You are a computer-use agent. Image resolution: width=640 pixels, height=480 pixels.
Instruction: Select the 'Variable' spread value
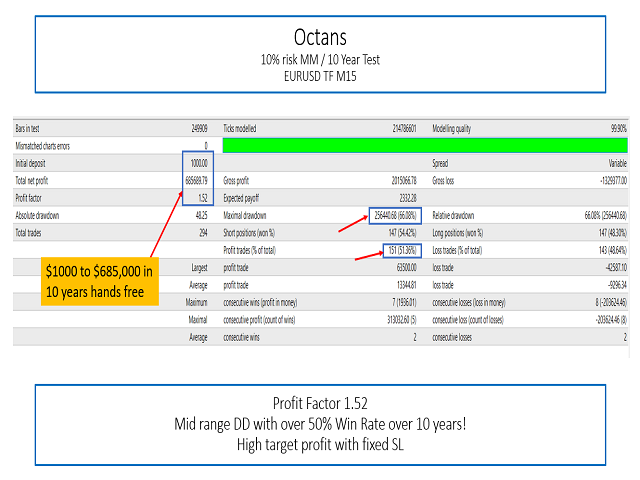click(618, 163)
